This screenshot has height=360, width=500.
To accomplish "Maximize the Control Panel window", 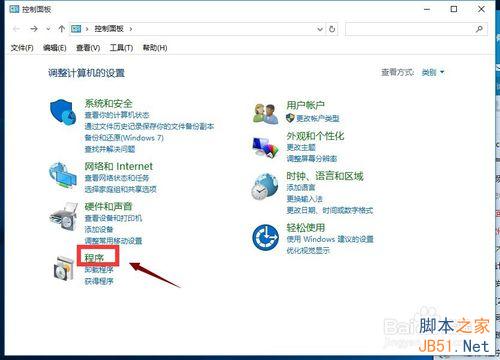I will click(454, 9).
